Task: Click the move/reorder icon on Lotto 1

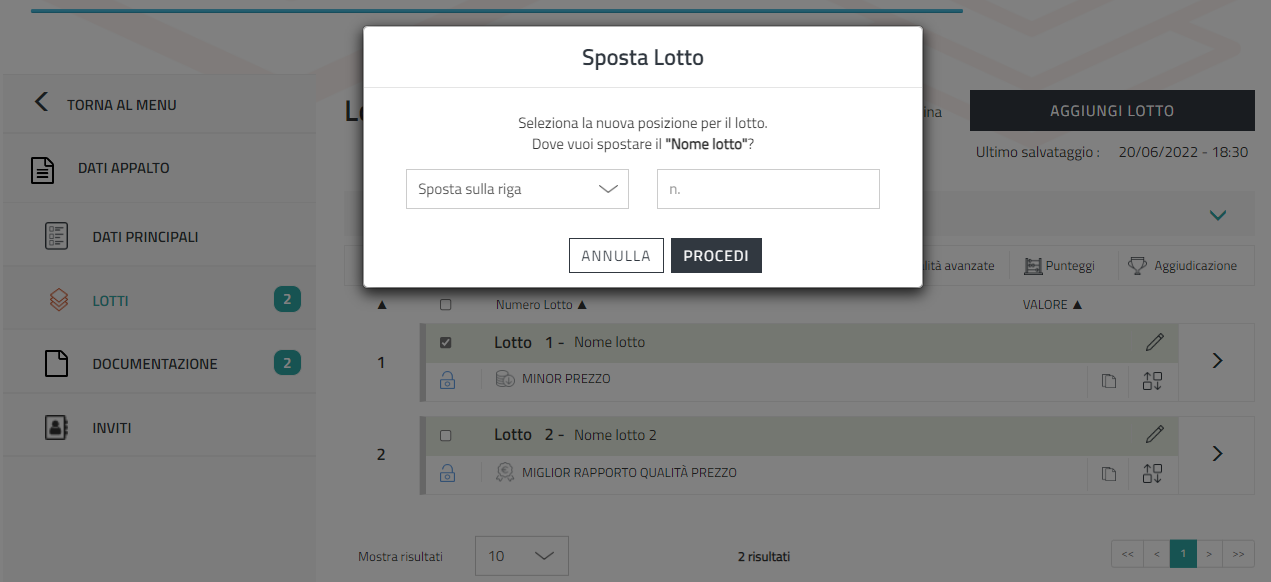Action: click(x=1152, y=380)
